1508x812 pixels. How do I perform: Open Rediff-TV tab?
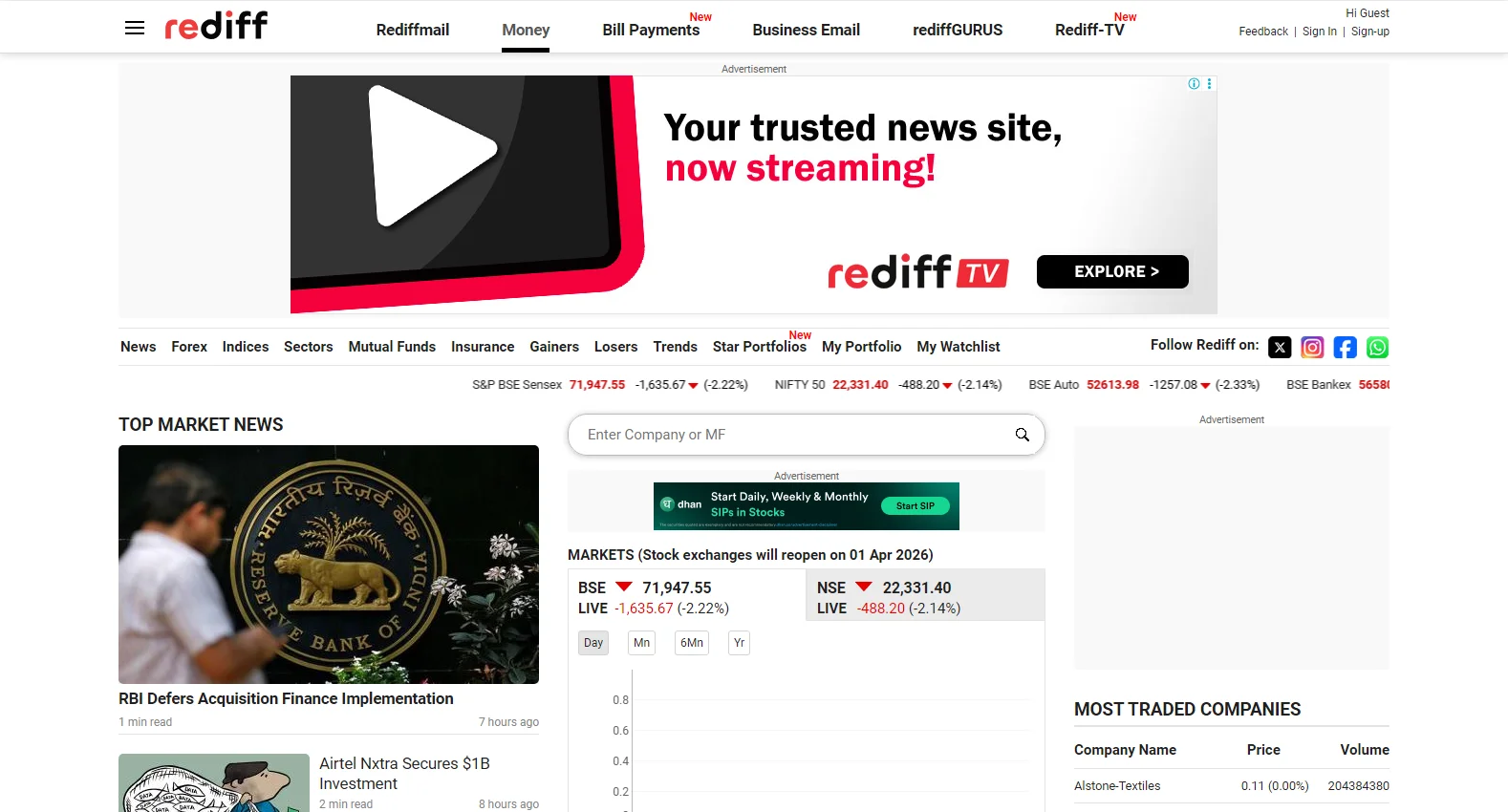click(1089, 30)
